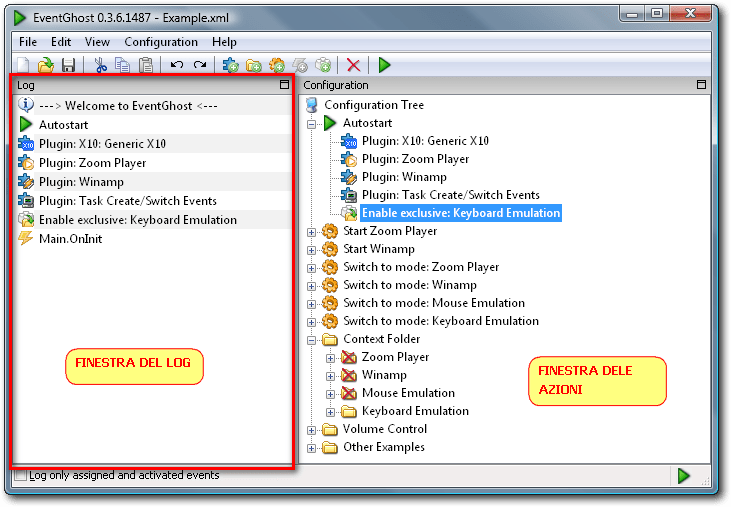The image size is (731, 507).
Task: Open the Help menu
Action: click(224, 42)
